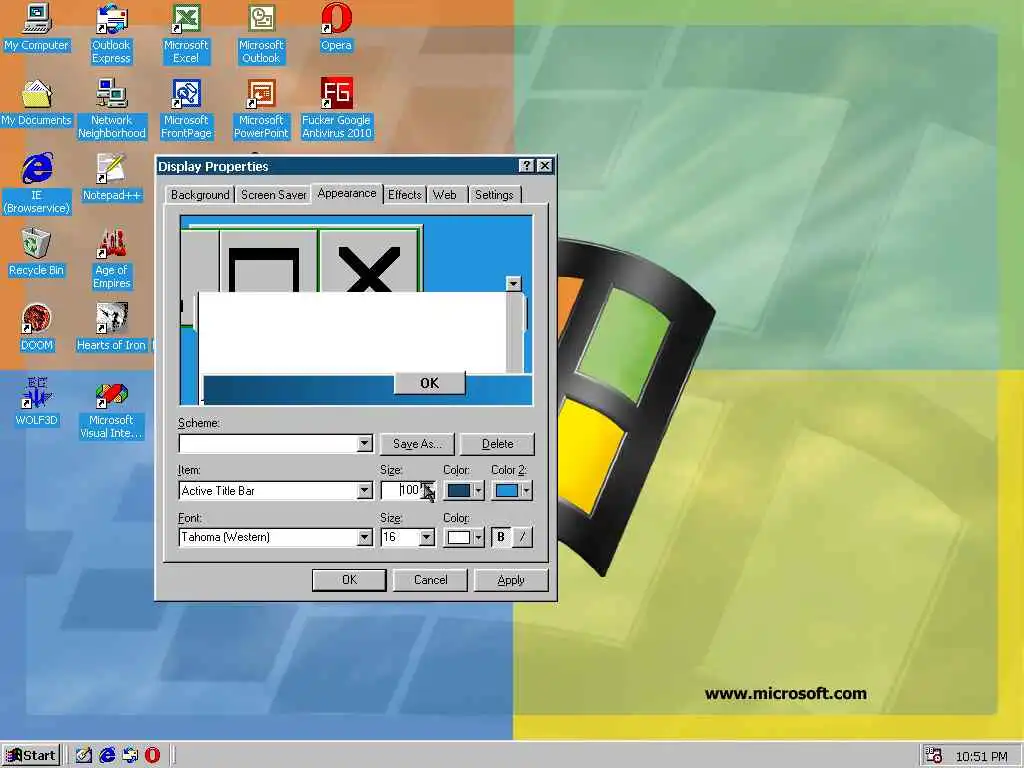Screen dimensions: 1024x768
Task: Select the Microsoft Excel shortcut
Action: coord(186,33)
